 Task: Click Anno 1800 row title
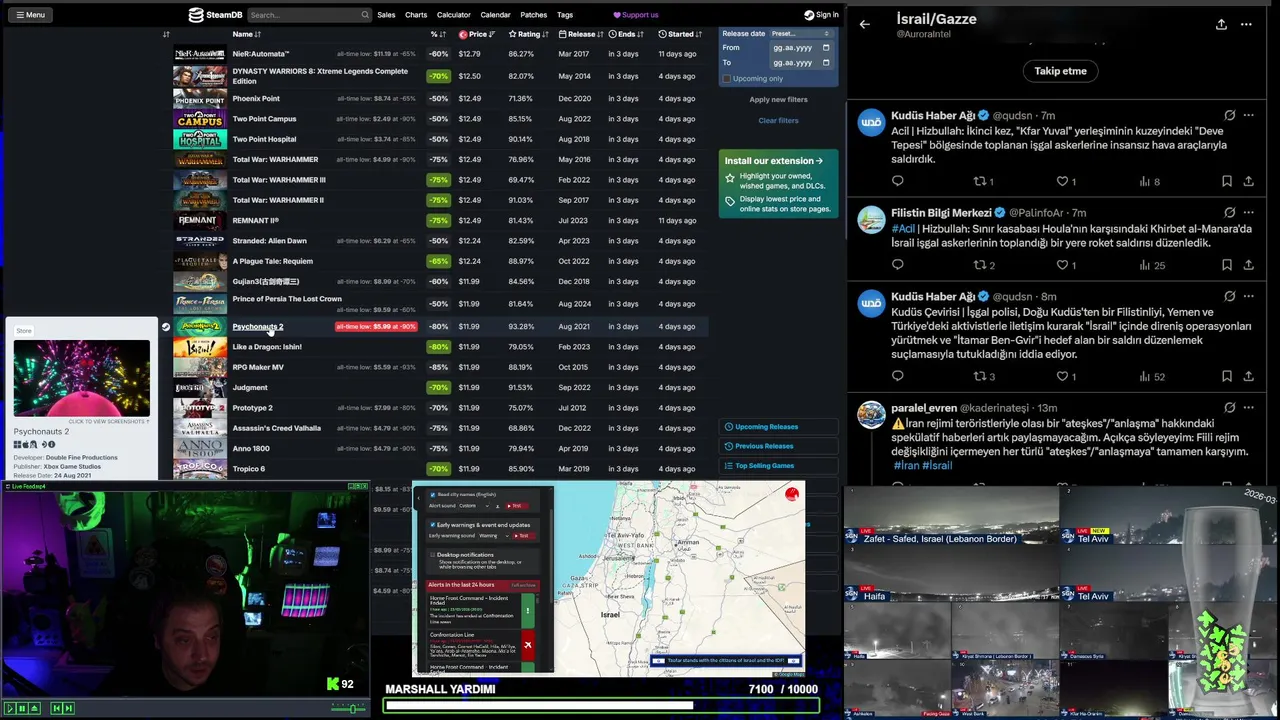tap(251, 448)
